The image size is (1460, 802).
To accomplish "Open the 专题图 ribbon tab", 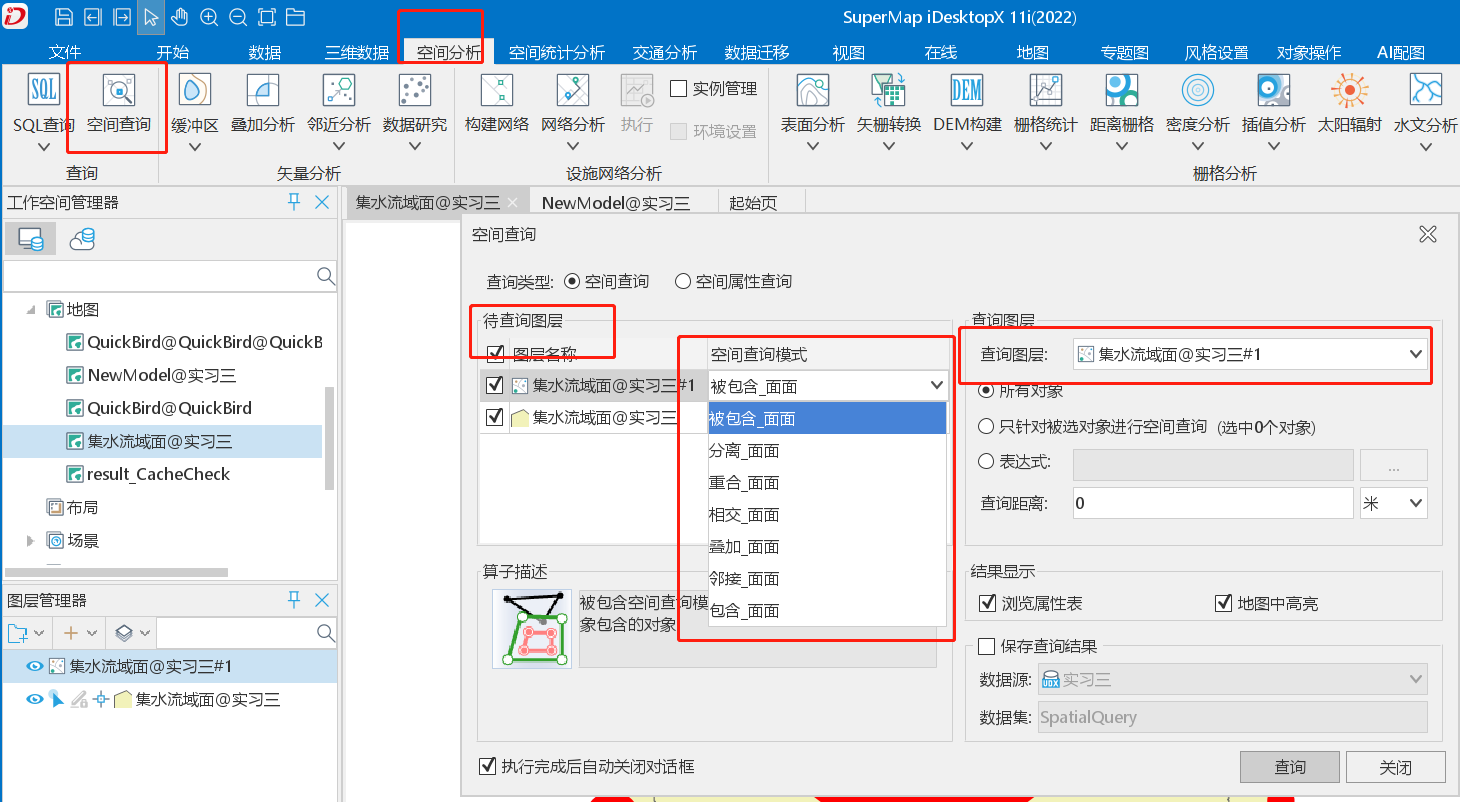I will pos(1124,52).
